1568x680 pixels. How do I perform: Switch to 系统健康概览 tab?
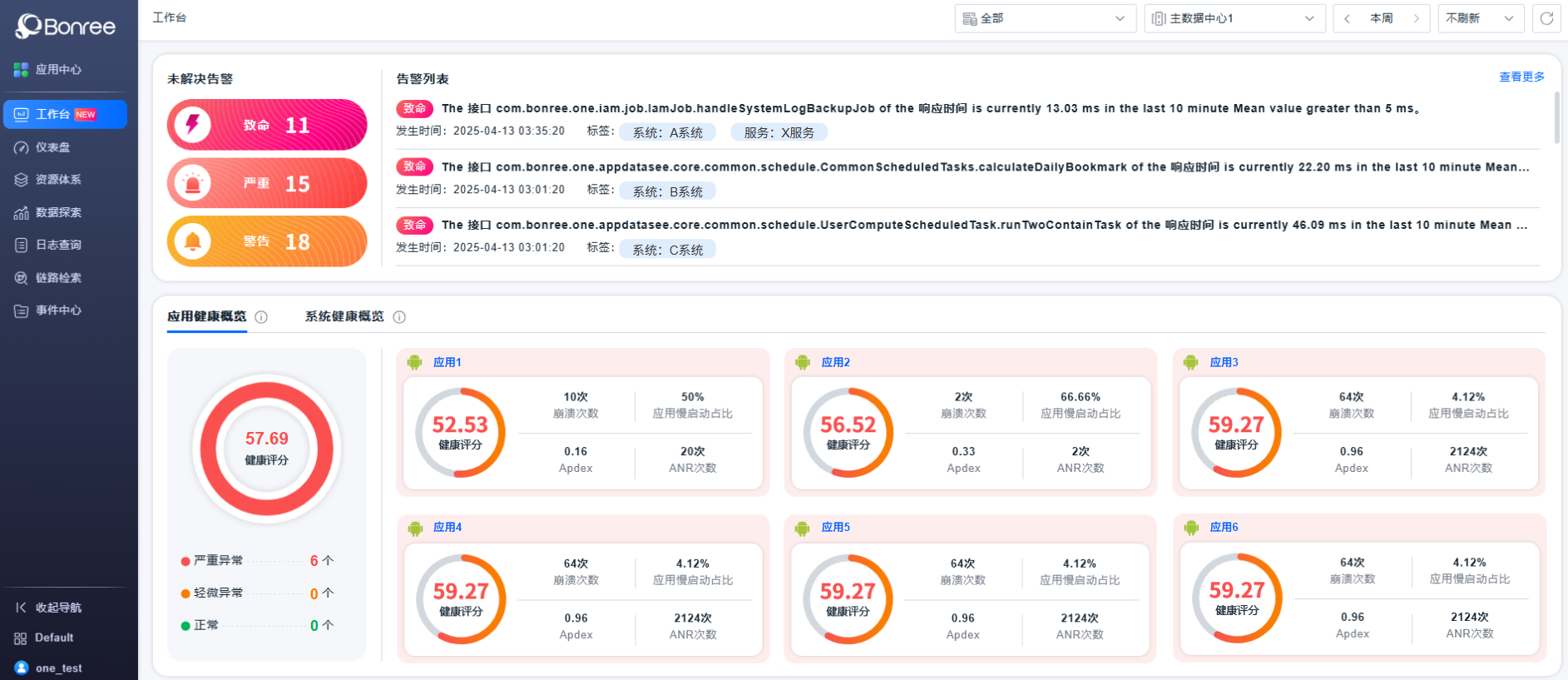tap(344, 316)
